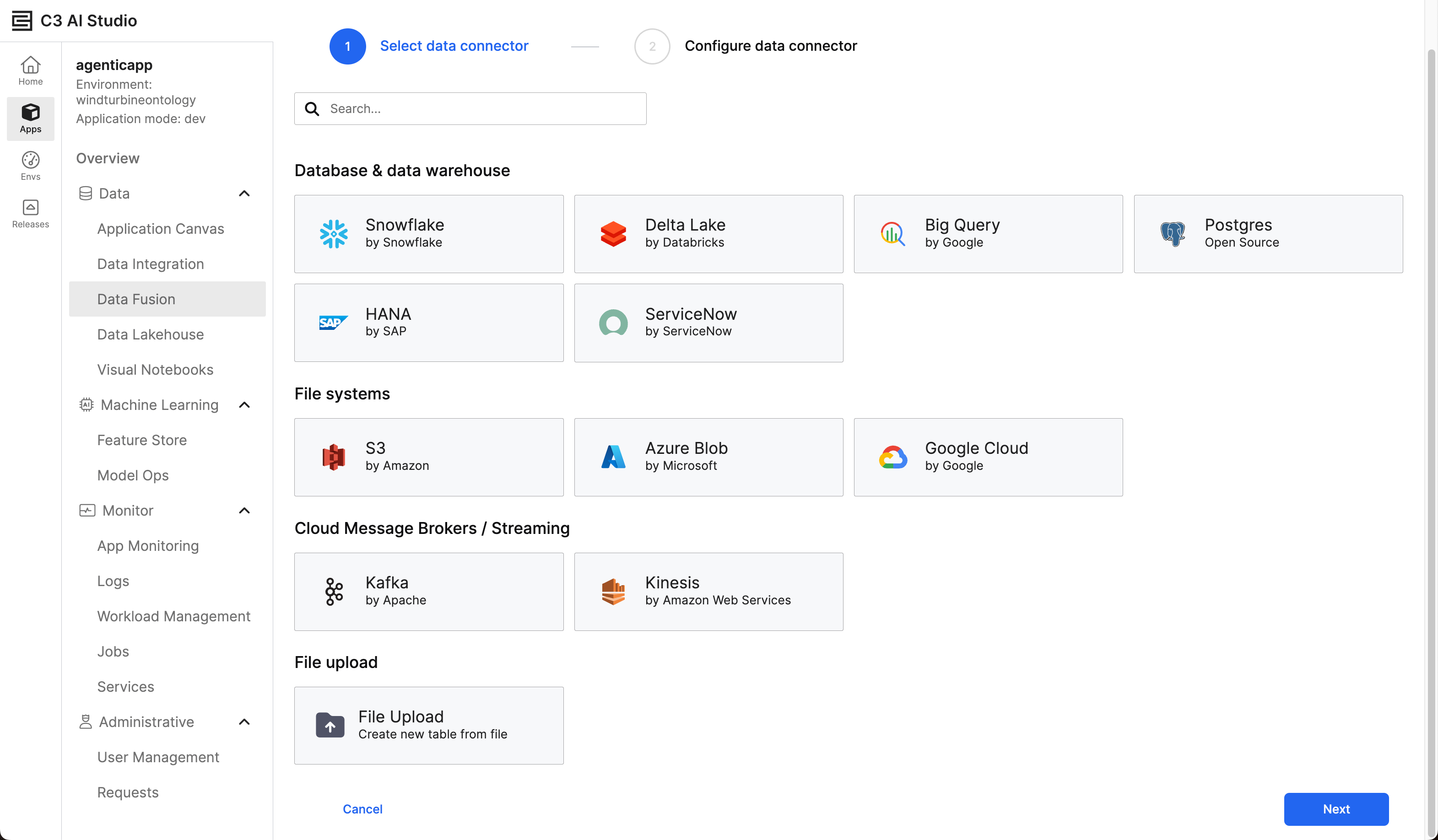Collapse the Machine Learning section

pyautogui.click(x=244, y=405)
